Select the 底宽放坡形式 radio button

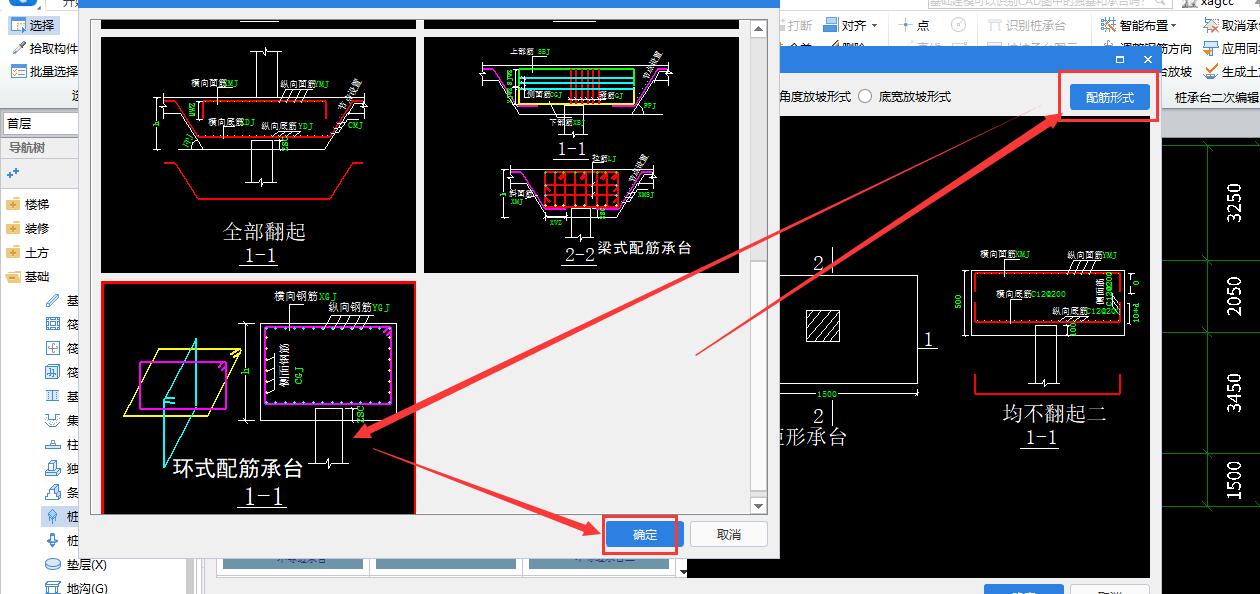click(x=865, y=96)
